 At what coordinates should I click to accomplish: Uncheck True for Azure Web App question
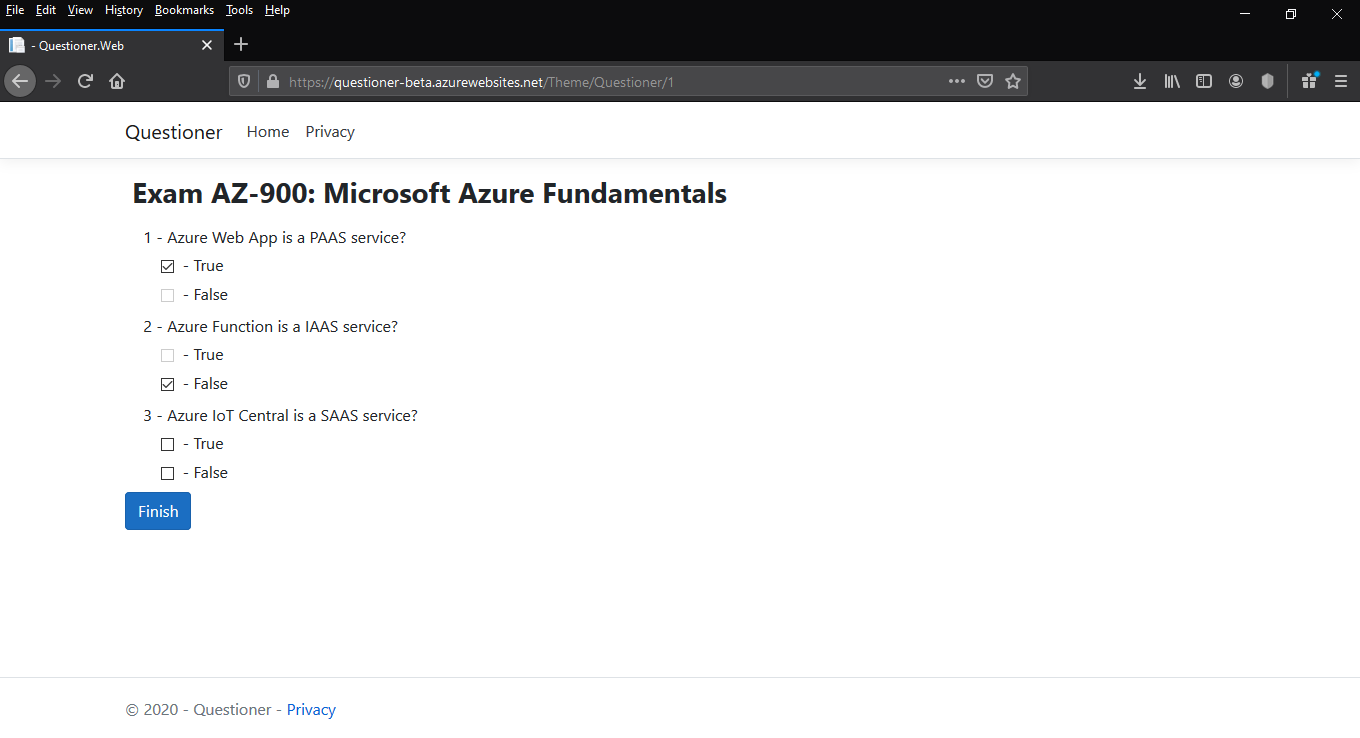coord(167,266)
